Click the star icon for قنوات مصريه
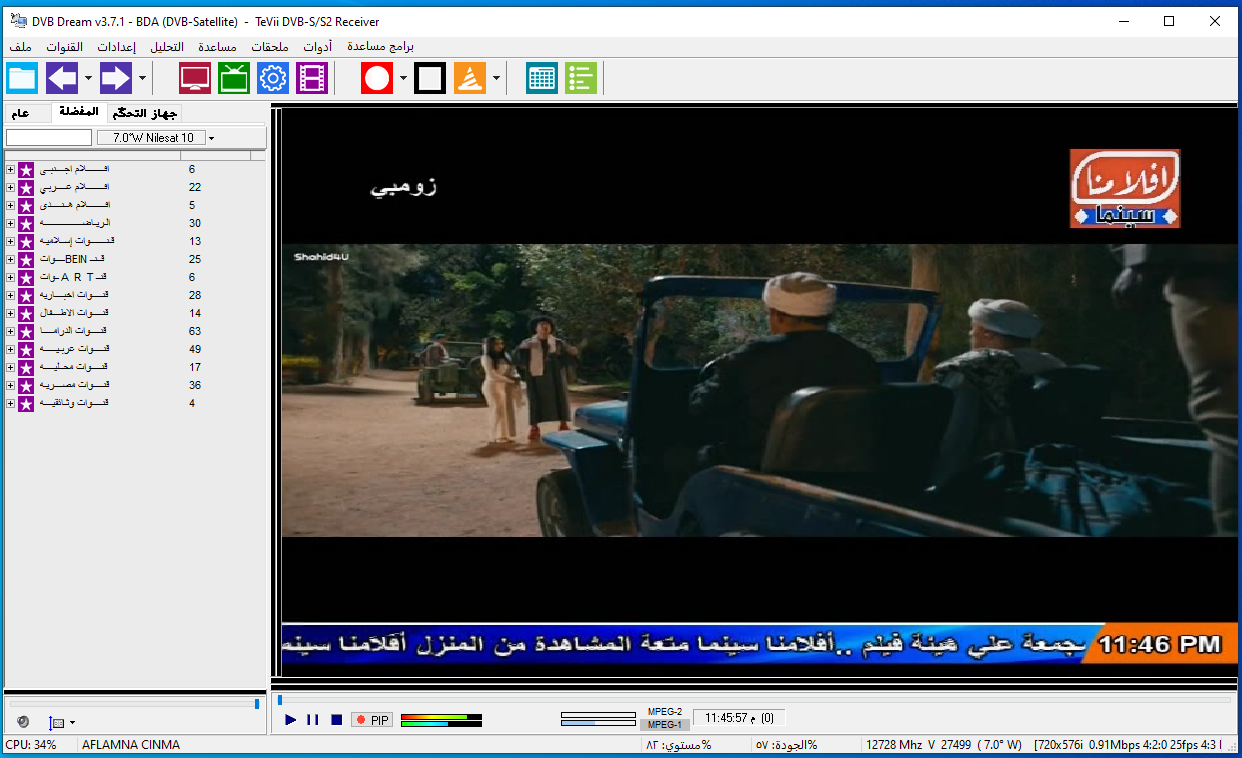The image size is (1242, 758). coord(26,385)
